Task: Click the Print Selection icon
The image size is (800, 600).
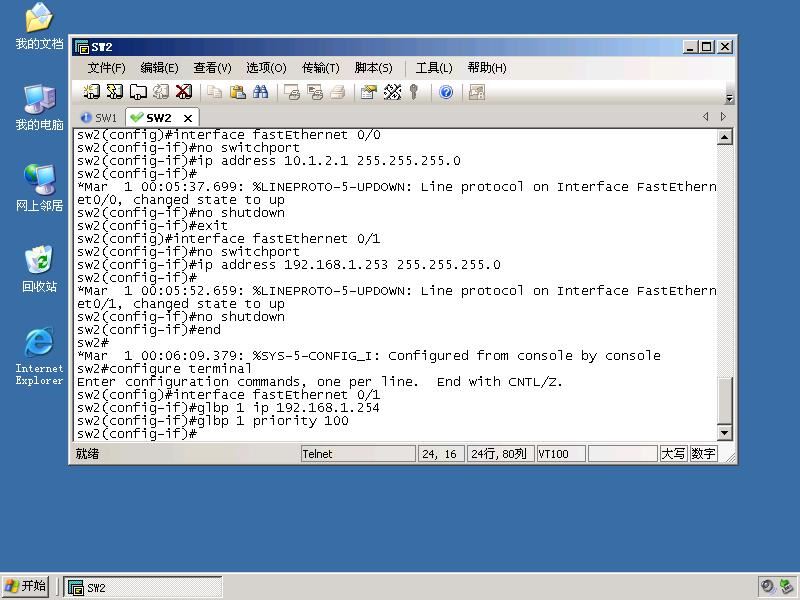Action: click(x=315, y=92)
